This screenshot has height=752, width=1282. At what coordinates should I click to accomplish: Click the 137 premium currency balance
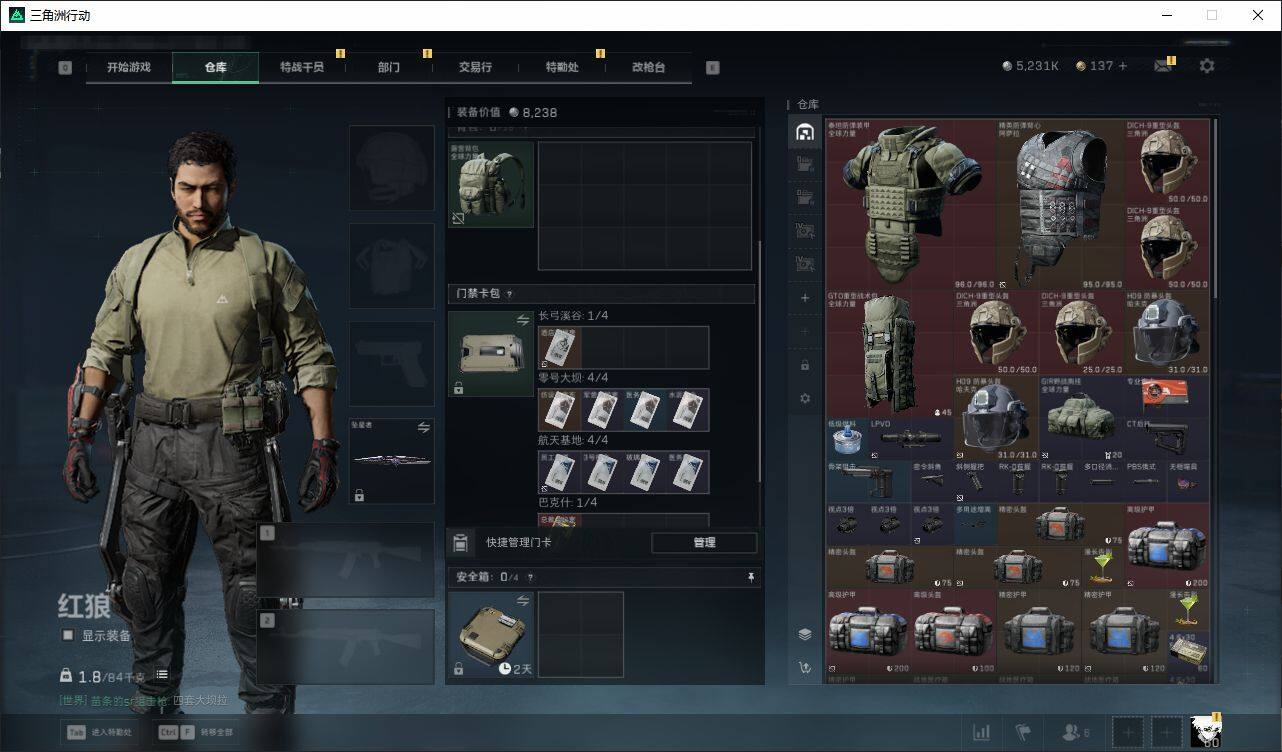[x=1094, y=66]
